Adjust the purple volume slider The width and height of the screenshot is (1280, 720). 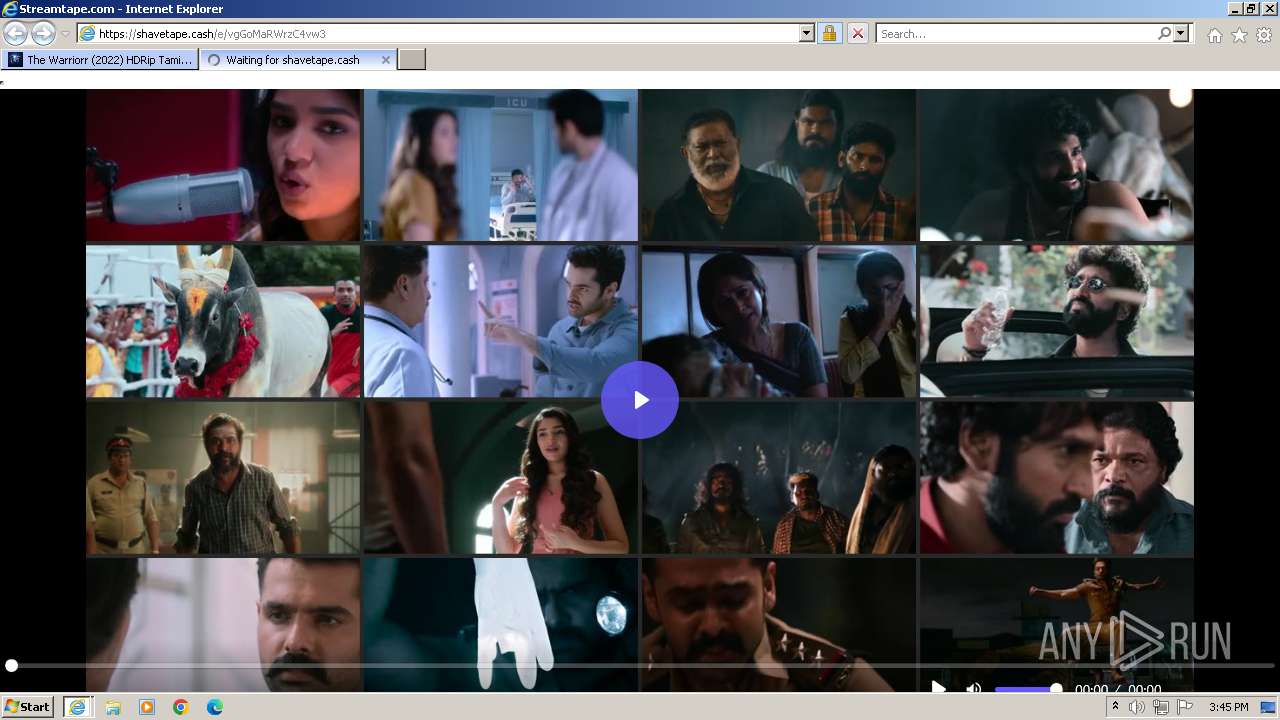[x=1028, y=689]
